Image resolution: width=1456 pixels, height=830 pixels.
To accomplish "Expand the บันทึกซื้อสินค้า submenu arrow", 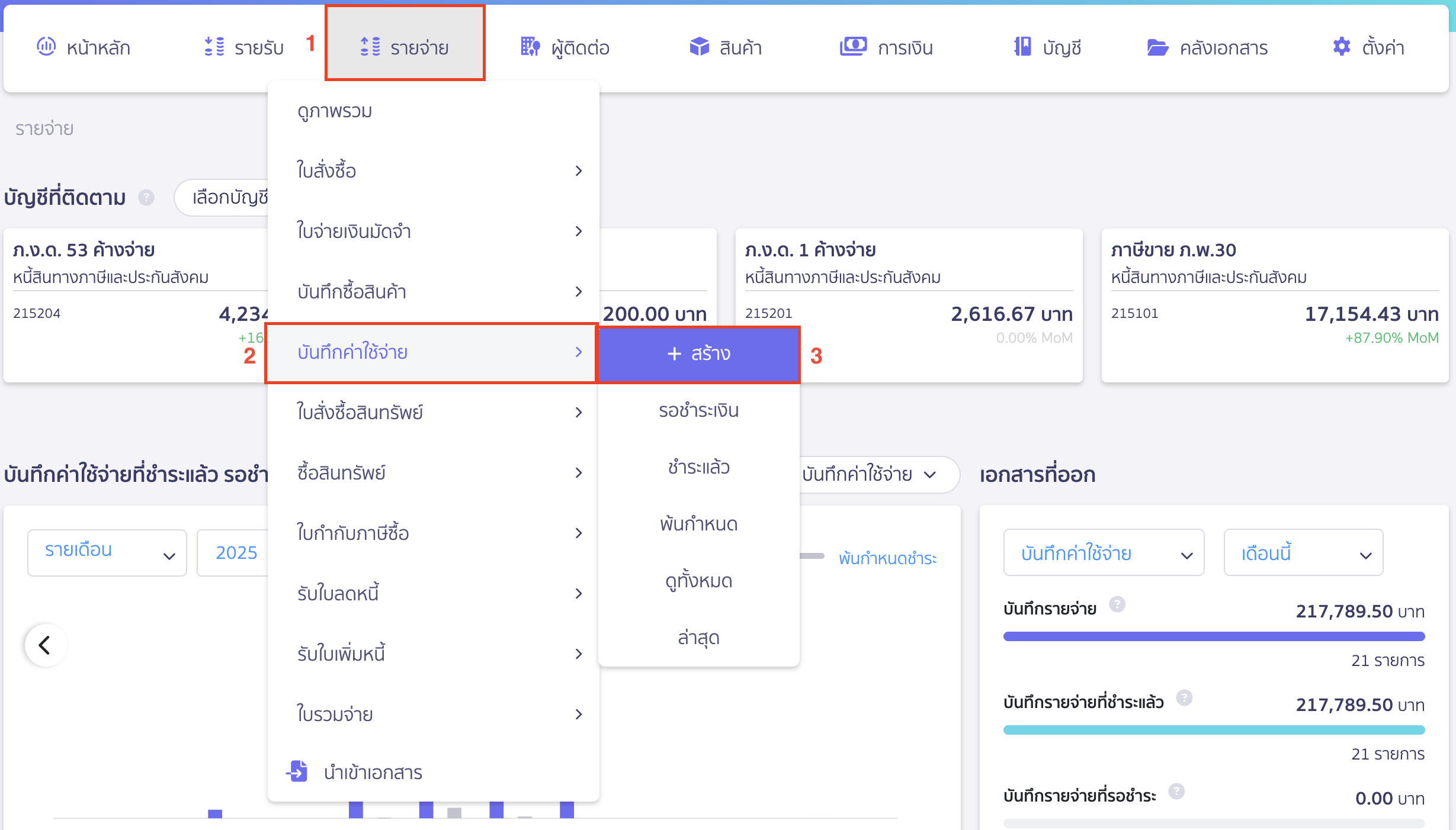I will (x=579, y=292).
